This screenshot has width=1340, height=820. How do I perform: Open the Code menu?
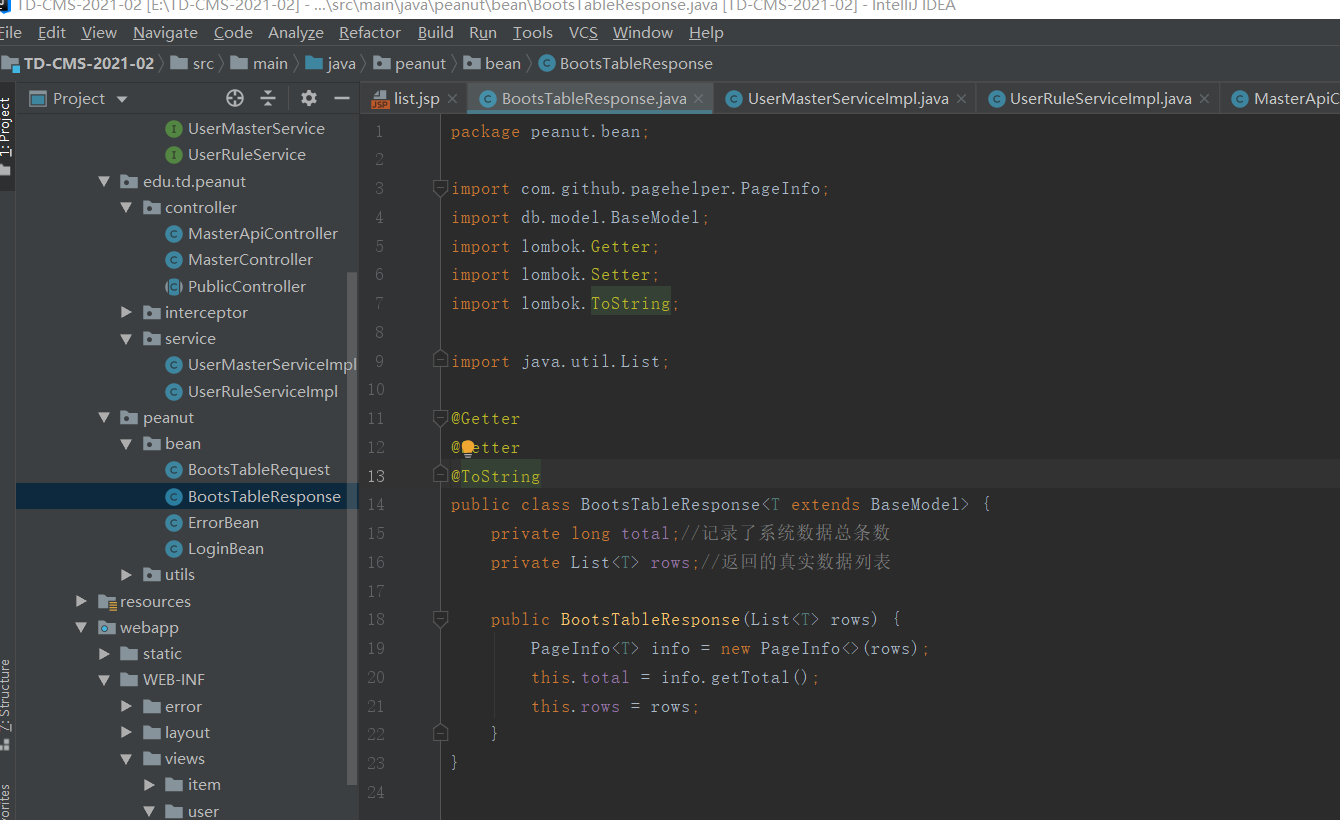tap(233, 32)
